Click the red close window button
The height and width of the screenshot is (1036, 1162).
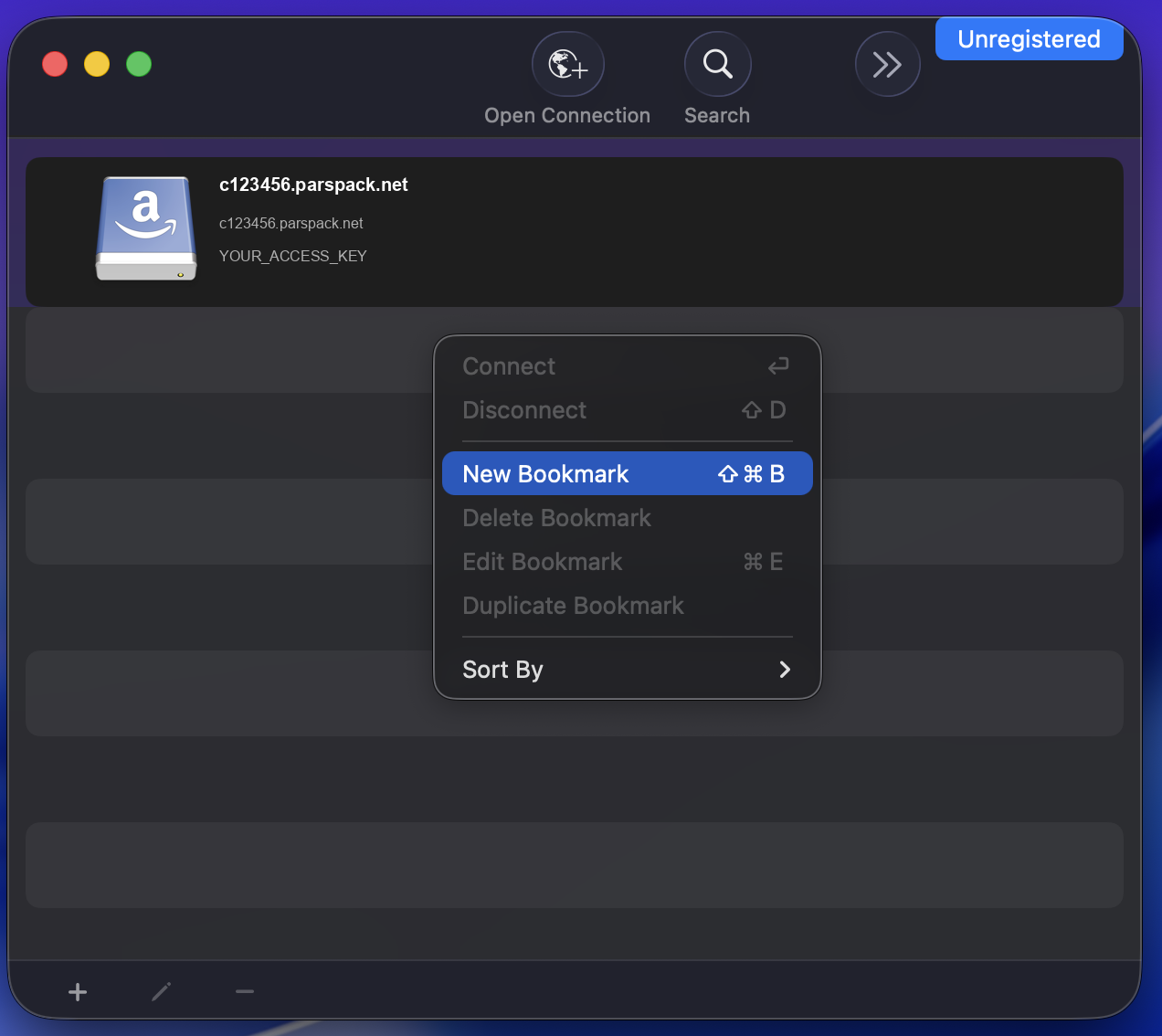pos(55,64)
